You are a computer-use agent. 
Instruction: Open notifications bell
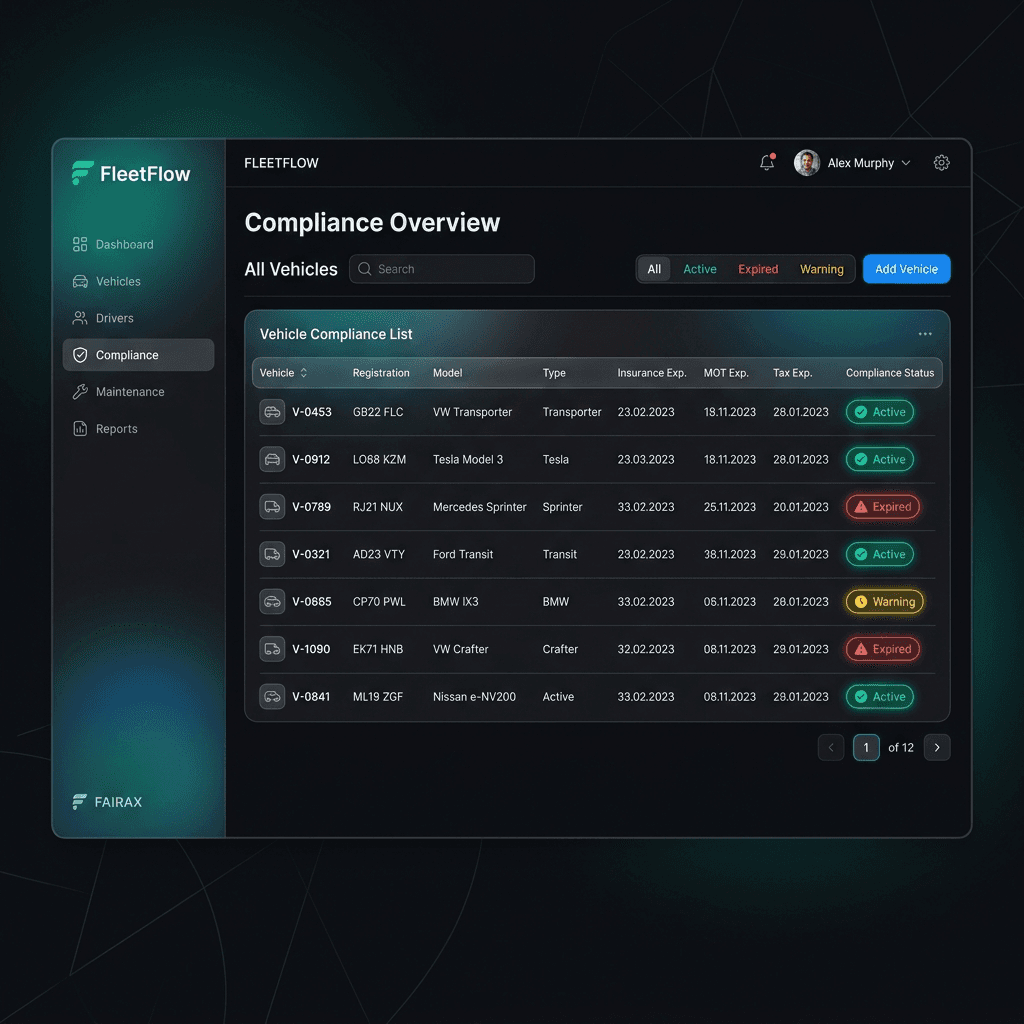(767, 162)
